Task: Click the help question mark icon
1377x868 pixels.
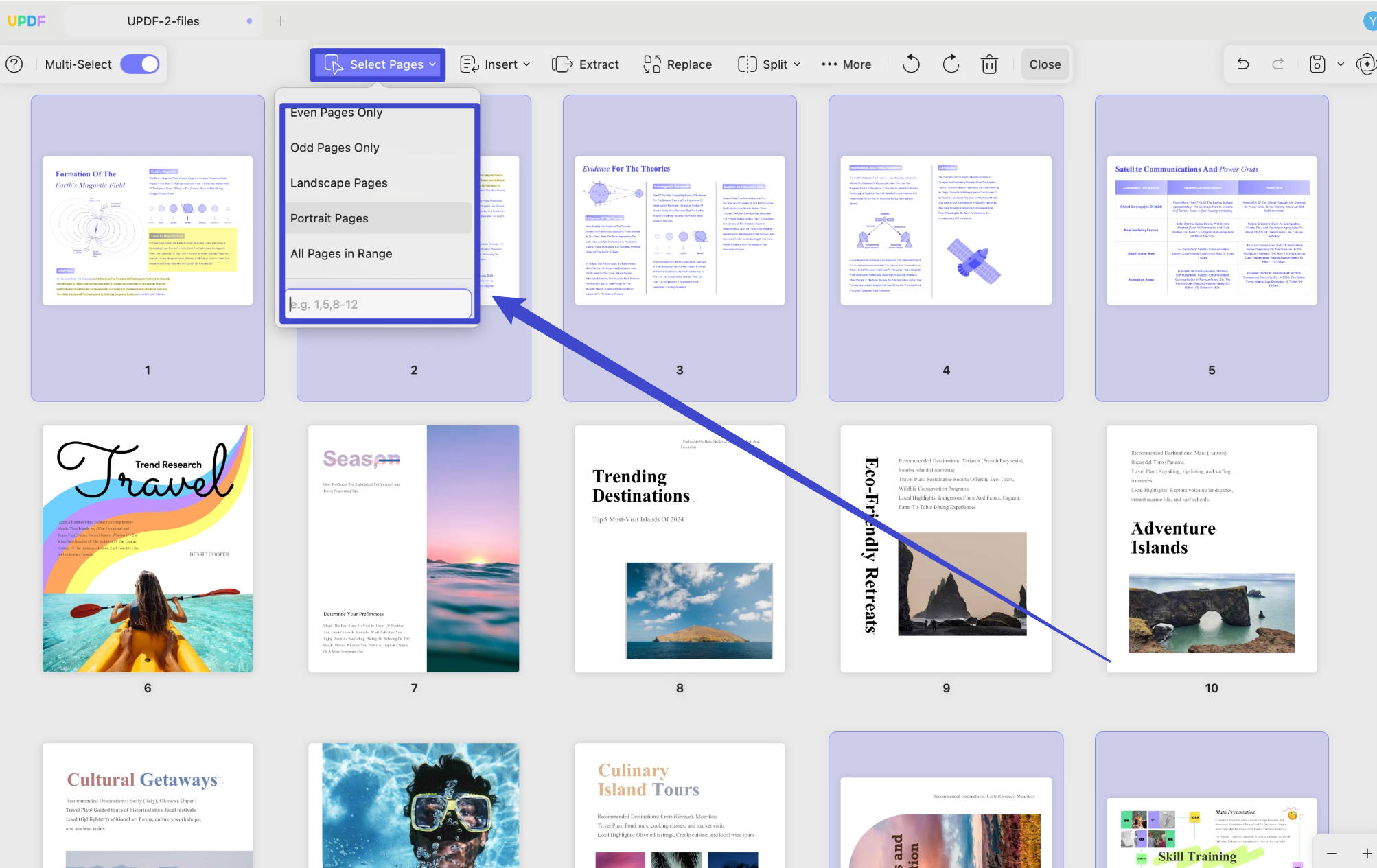Action: pyautogui.click(x=14, y=64)
